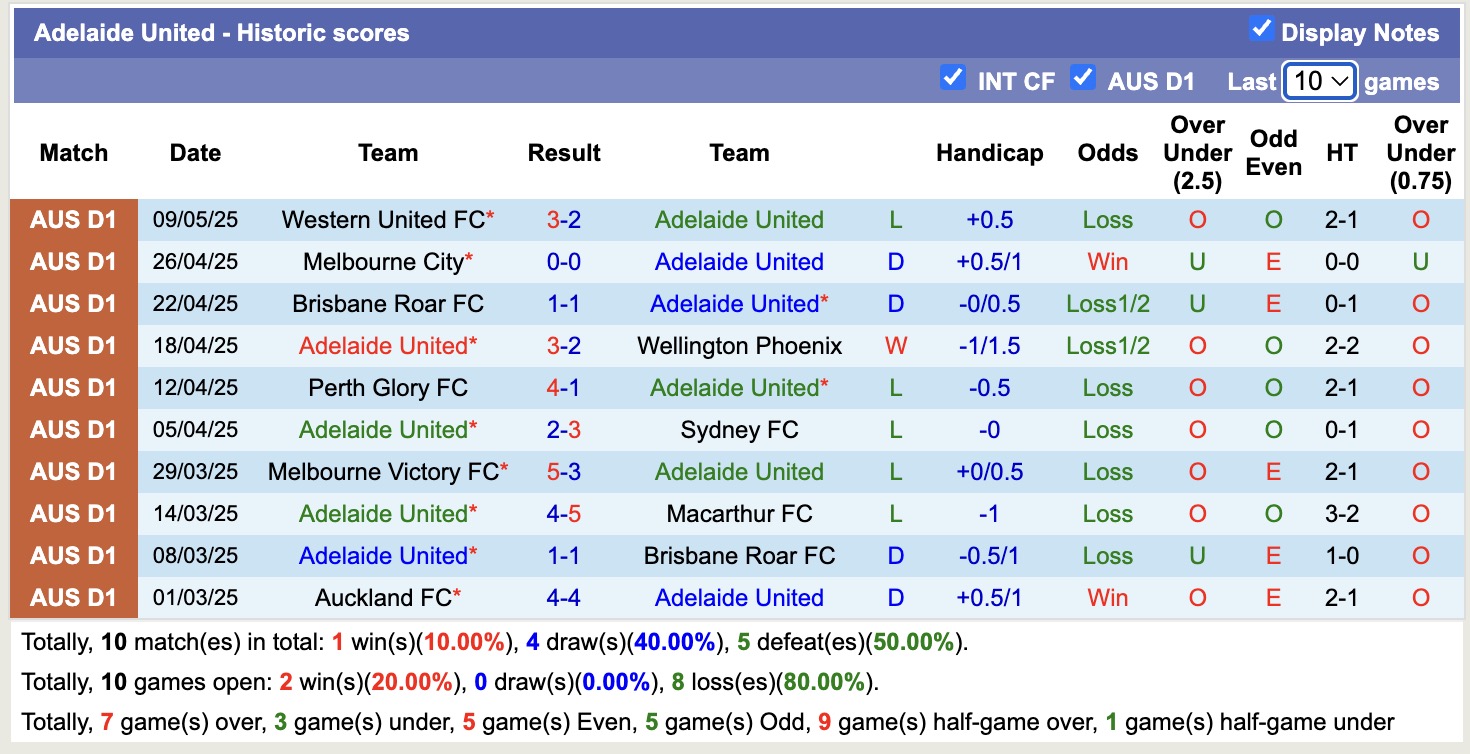Toggle the Display Notes checkbox
Viewport: 1470px width, 754px height.
click(1262, 32)
